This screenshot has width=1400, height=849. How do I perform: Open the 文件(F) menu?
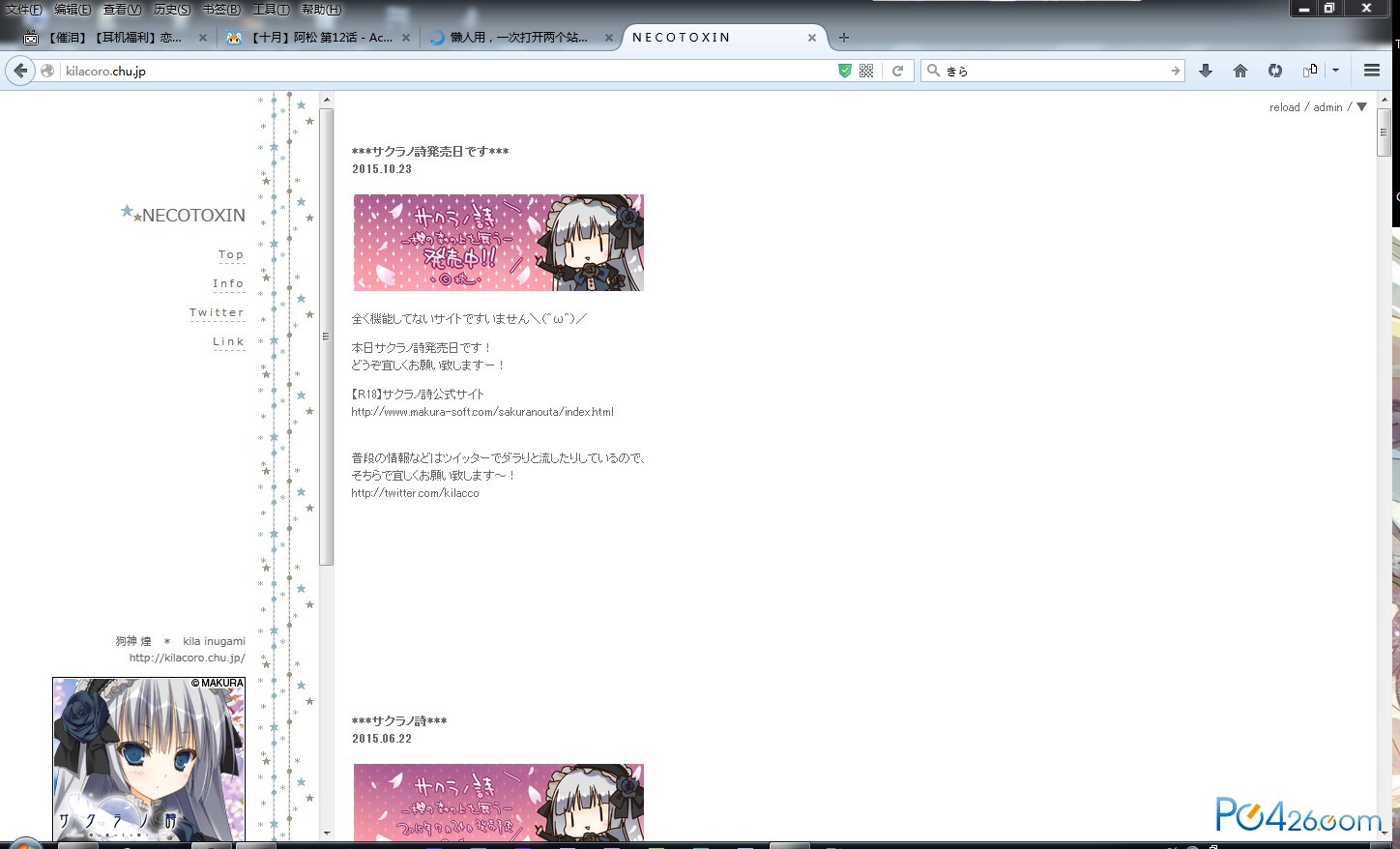click(x=24, y=10)
